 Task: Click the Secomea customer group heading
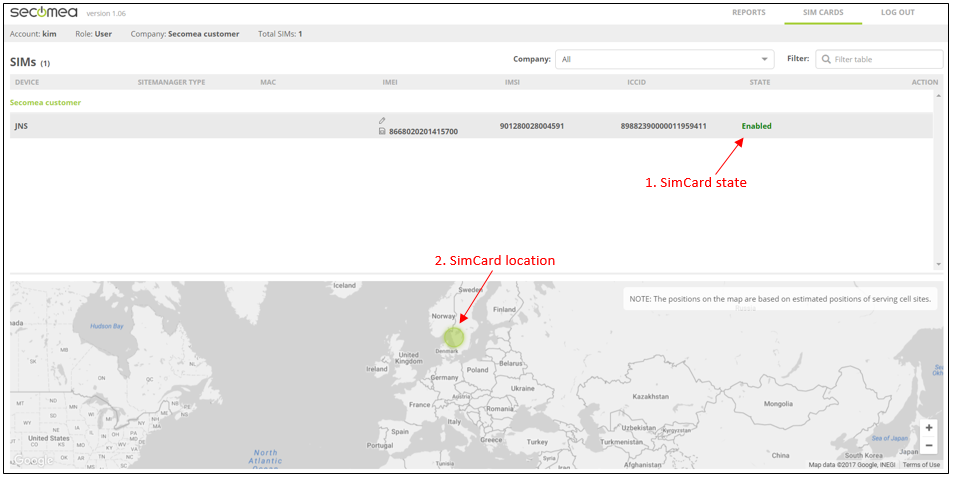45,102
